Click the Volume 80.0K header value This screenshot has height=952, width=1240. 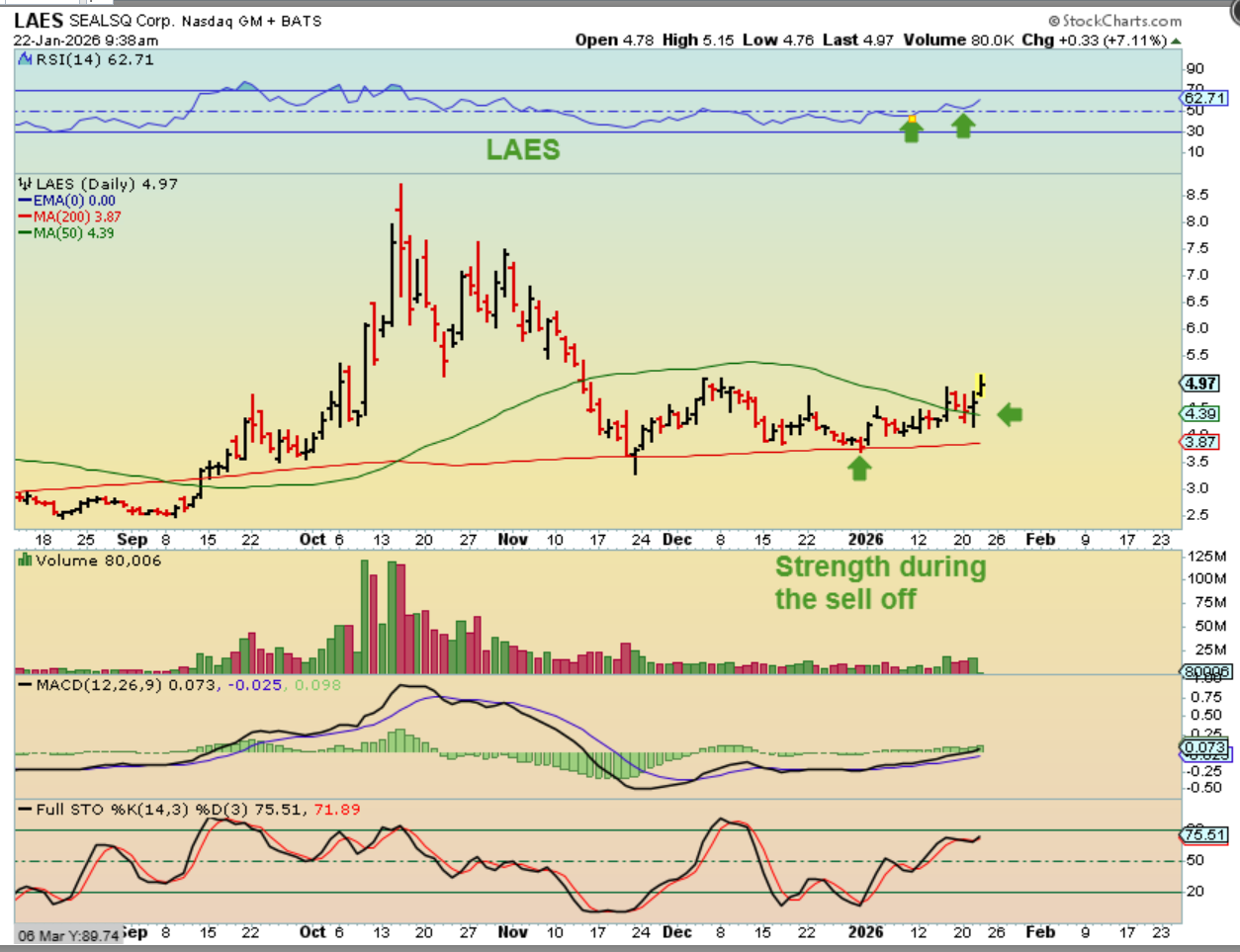click(958, 40)
